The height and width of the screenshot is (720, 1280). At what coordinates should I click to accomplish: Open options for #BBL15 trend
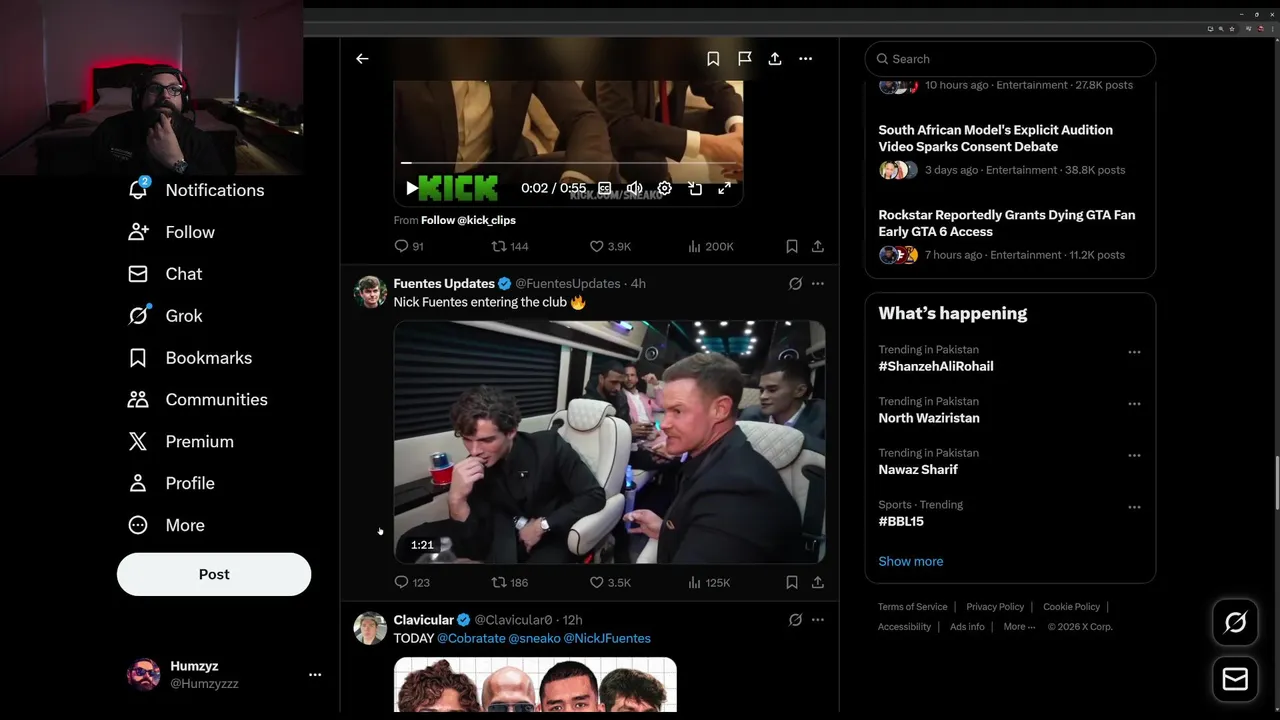(x=1134, y=507)
